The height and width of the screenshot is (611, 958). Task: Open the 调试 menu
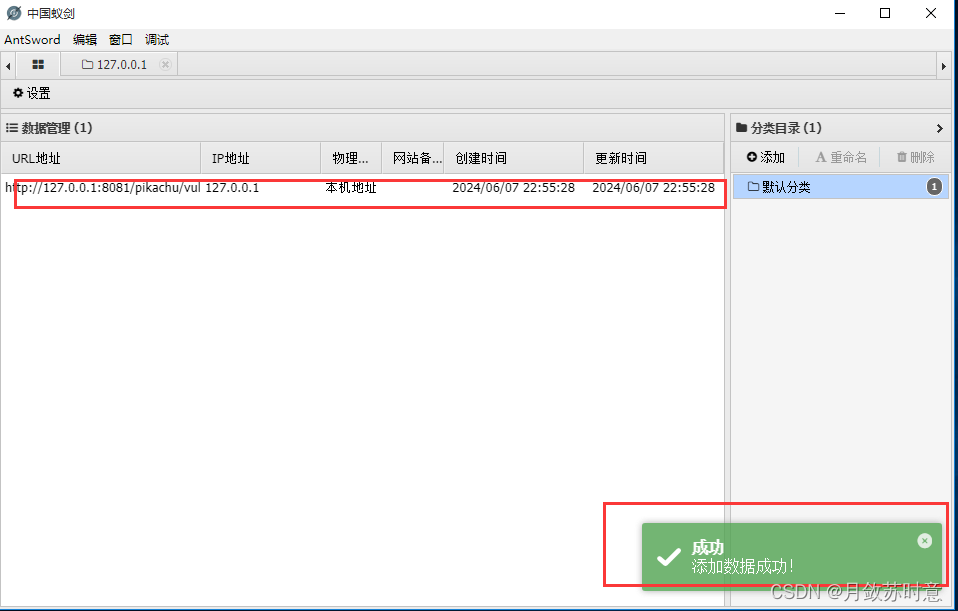(157, 40)
